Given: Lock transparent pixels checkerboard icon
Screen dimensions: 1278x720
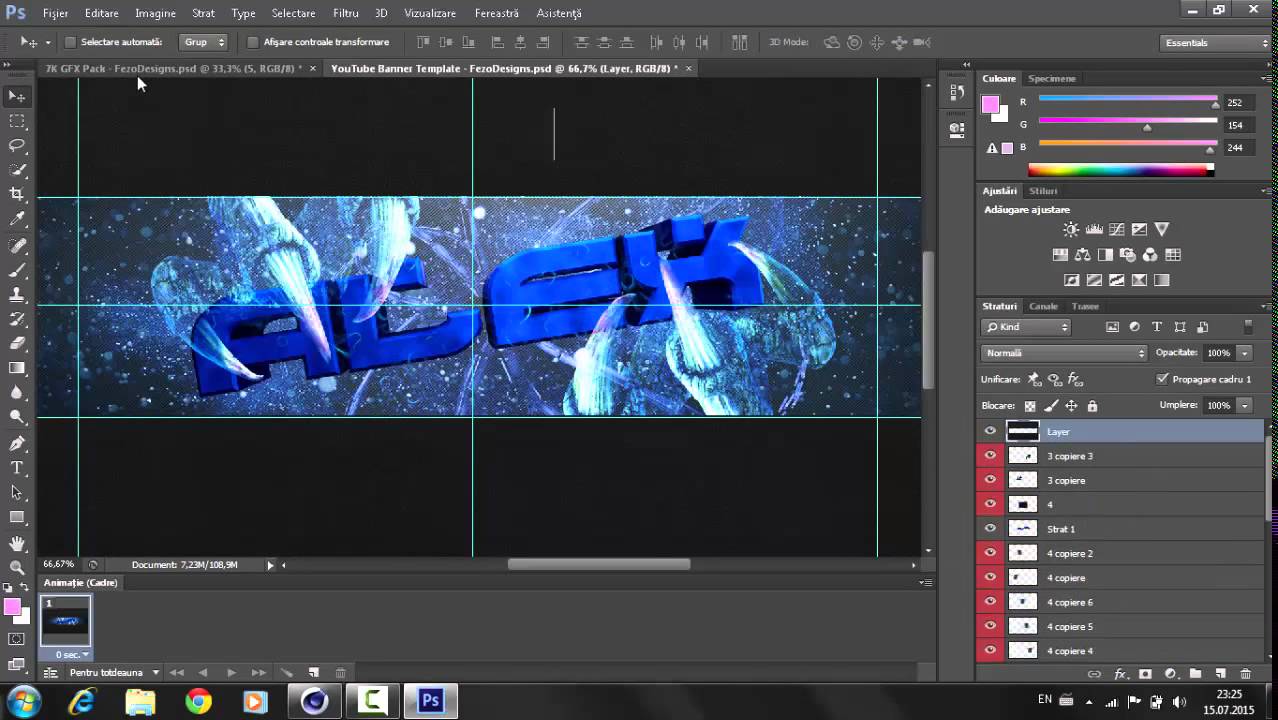Looking at the screenshot, I should 1030,406.
